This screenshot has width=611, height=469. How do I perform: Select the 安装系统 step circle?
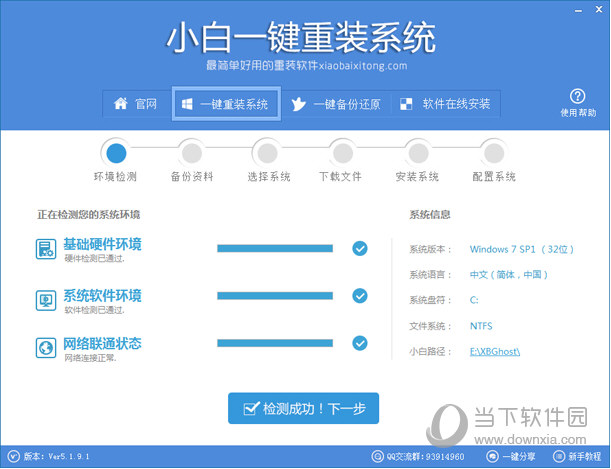point(418,153)
